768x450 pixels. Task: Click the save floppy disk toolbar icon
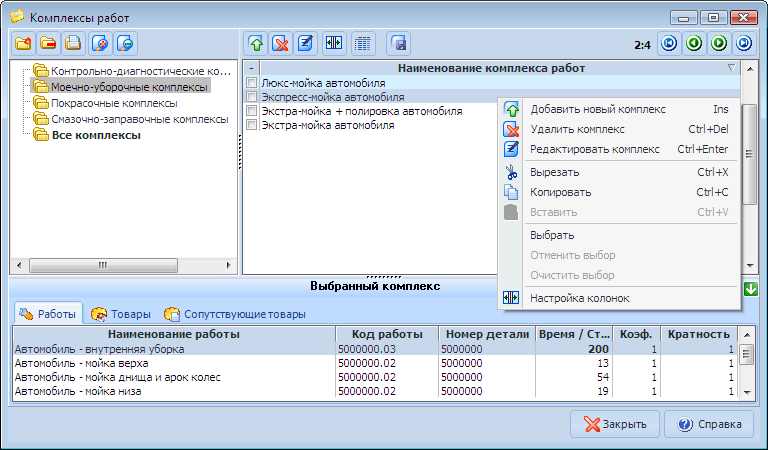pos(398,43)
